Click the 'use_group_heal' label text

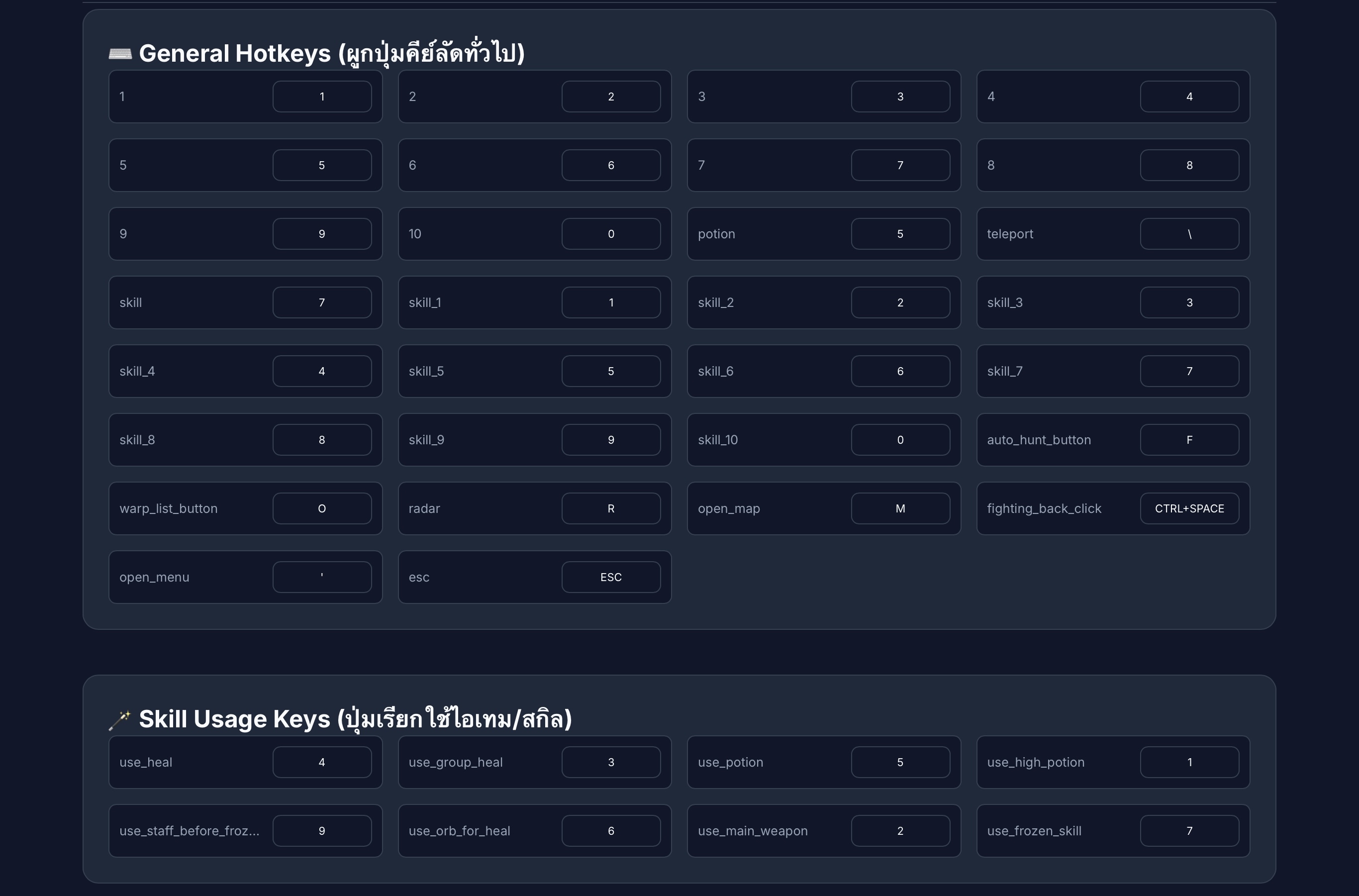(x=455, y=762)
